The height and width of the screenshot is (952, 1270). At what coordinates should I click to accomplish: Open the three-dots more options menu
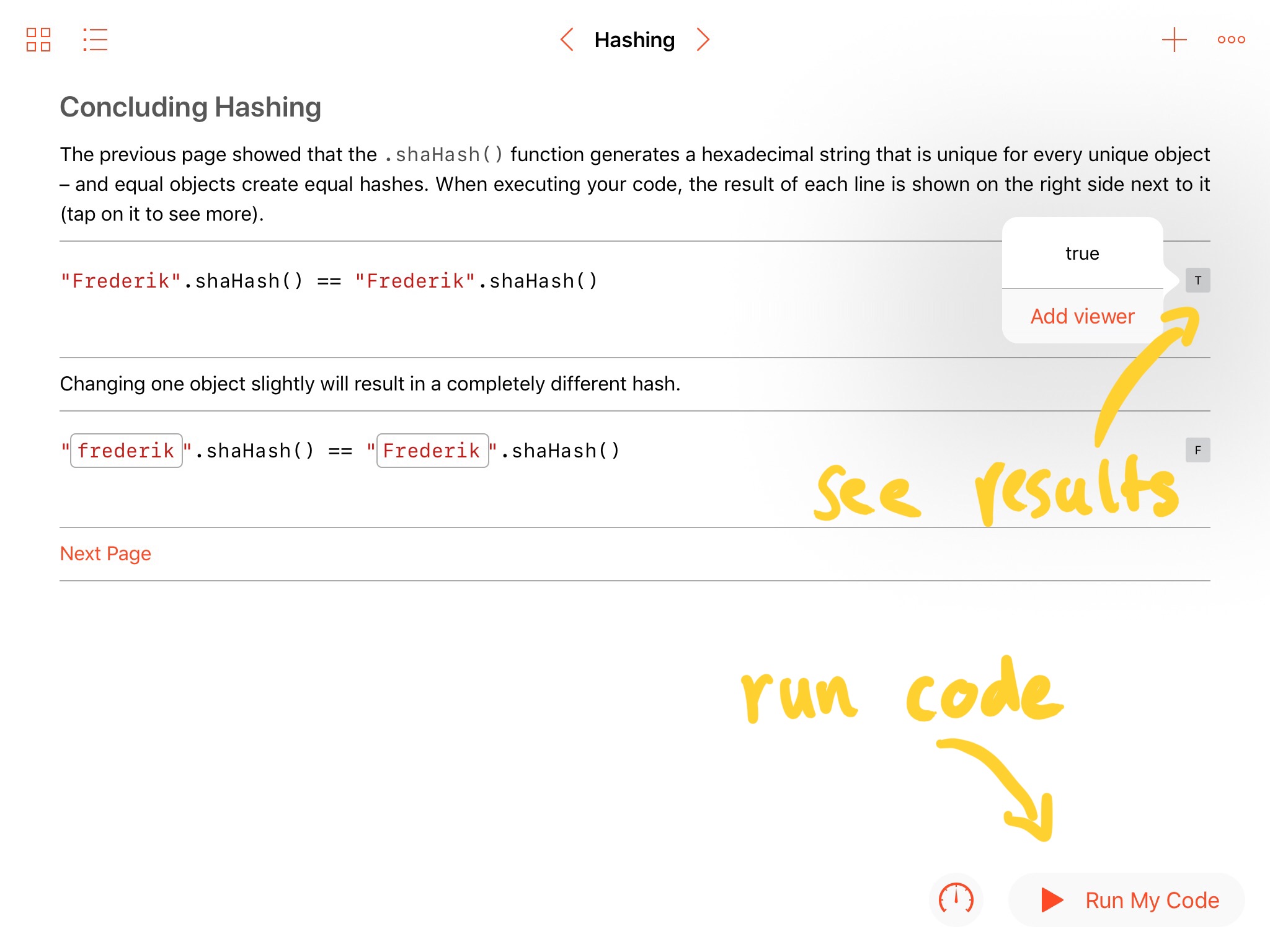click(1231, 40)
